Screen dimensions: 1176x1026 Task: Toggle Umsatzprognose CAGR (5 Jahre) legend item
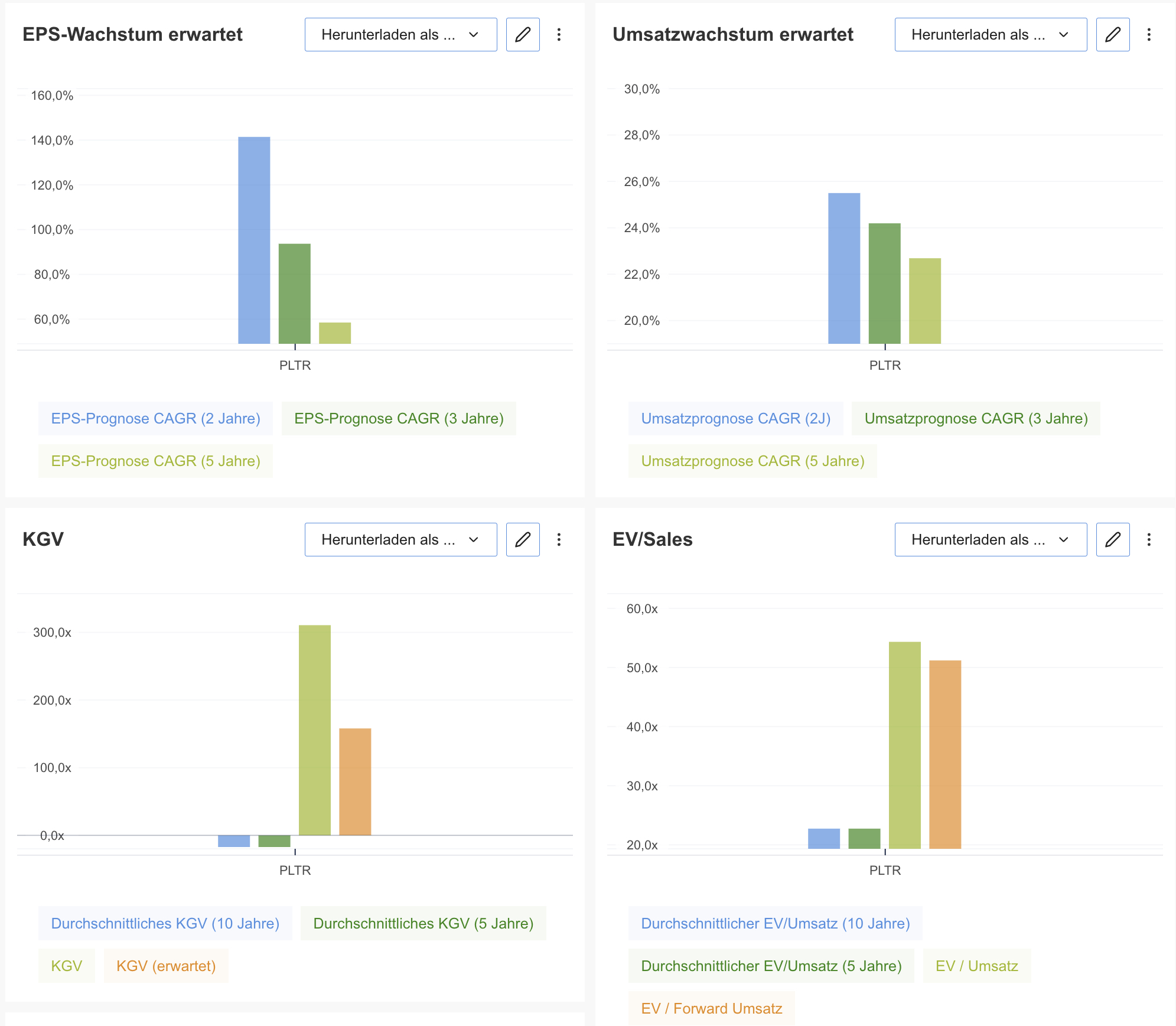coord(752,461)
